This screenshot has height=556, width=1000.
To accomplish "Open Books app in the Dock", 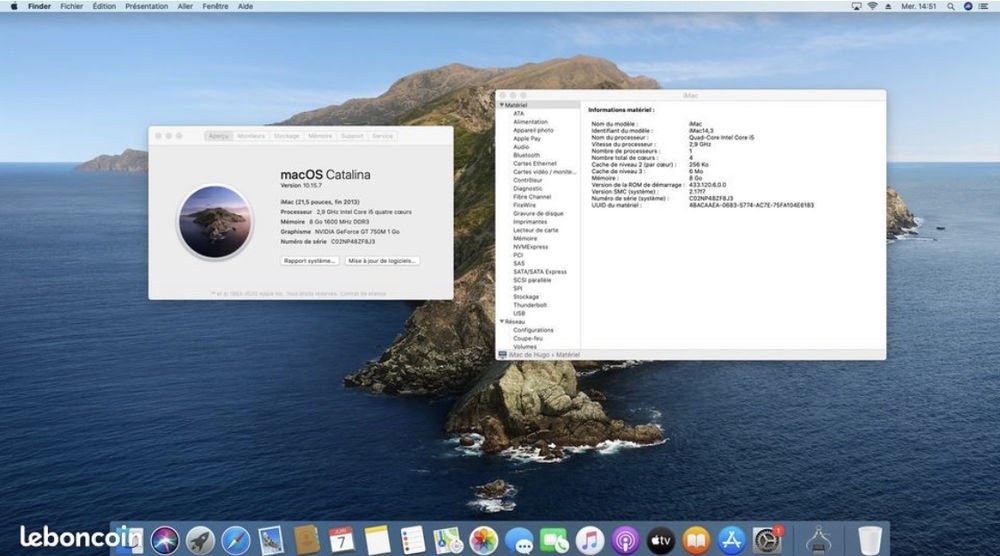I will click(696, 541).
